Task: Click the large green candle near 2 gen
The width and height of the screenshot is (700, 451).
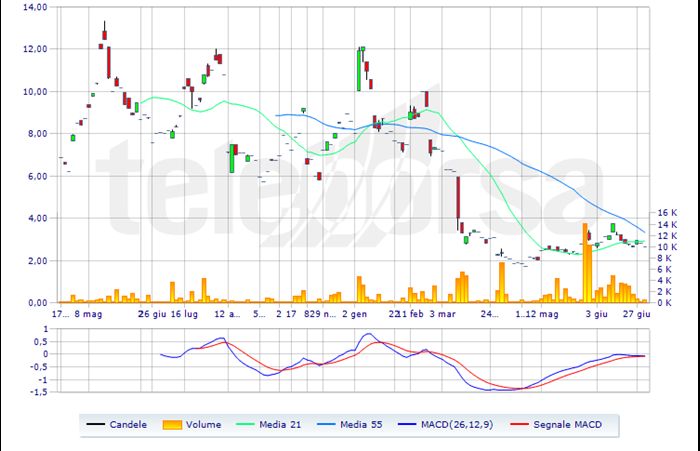Action: 358,70
